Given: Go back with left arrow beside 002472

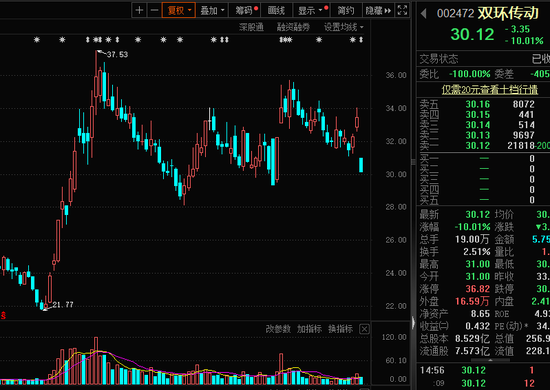Looking at the screenshot, I should 423,14.
